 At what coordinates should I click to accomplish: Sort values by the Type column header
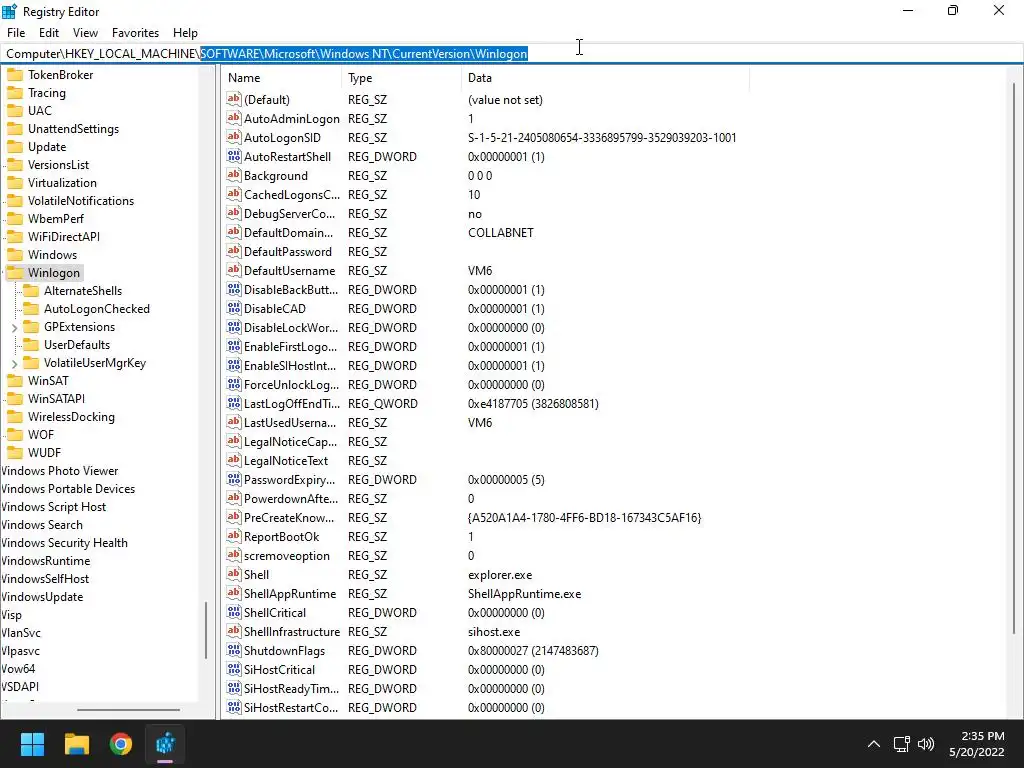point(402,78)
